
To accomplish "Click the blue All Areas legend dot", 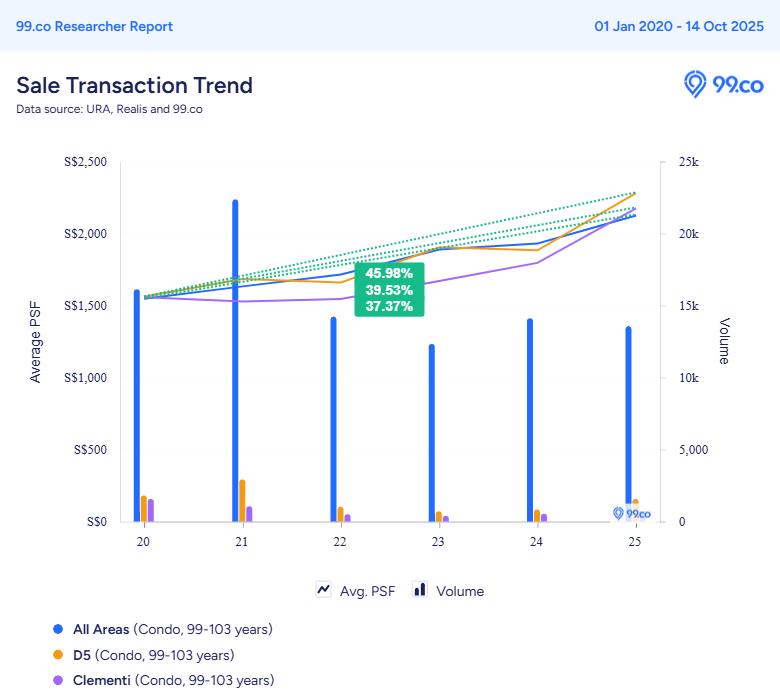I will coord(58,629).
